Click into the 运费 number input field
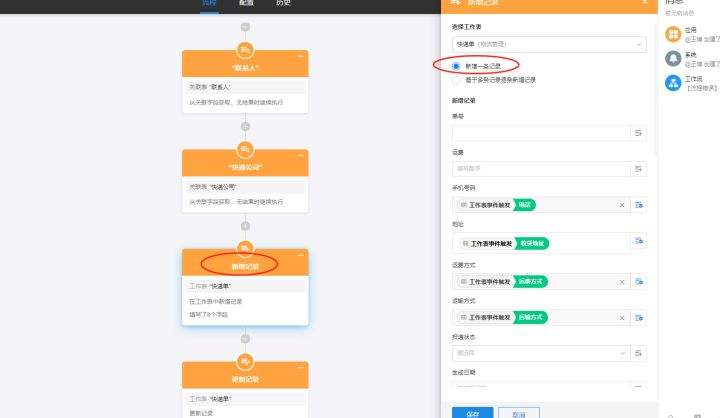Image resolution: width=720 pixels, height=418 pixels. (541, 169)
